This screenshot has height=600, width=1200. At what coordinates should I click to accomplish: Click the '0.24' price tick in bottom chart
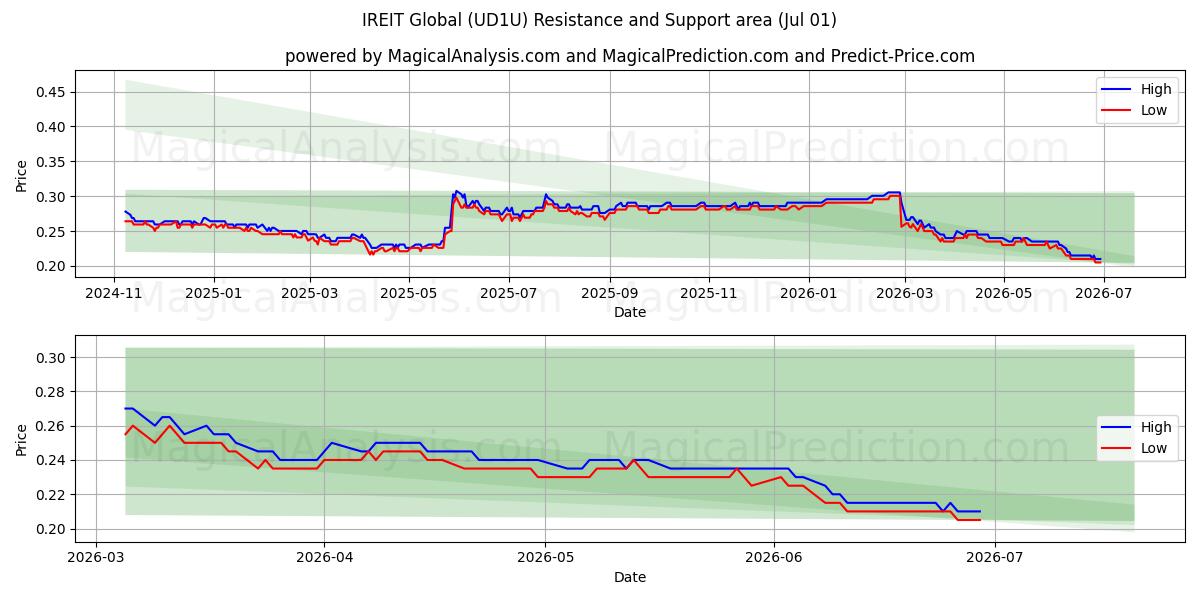(52, 461)
